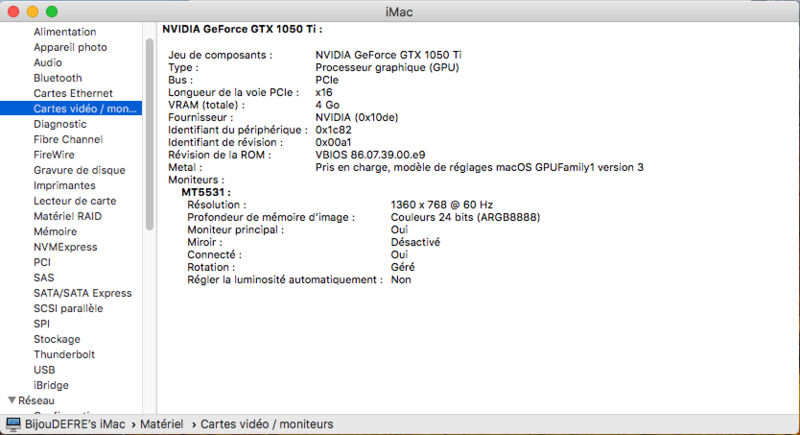Image resolution: width=800 pixels, height=435 pixels.
Task: Open Appareil photo hardware section
Action: [x=70, y=47]
